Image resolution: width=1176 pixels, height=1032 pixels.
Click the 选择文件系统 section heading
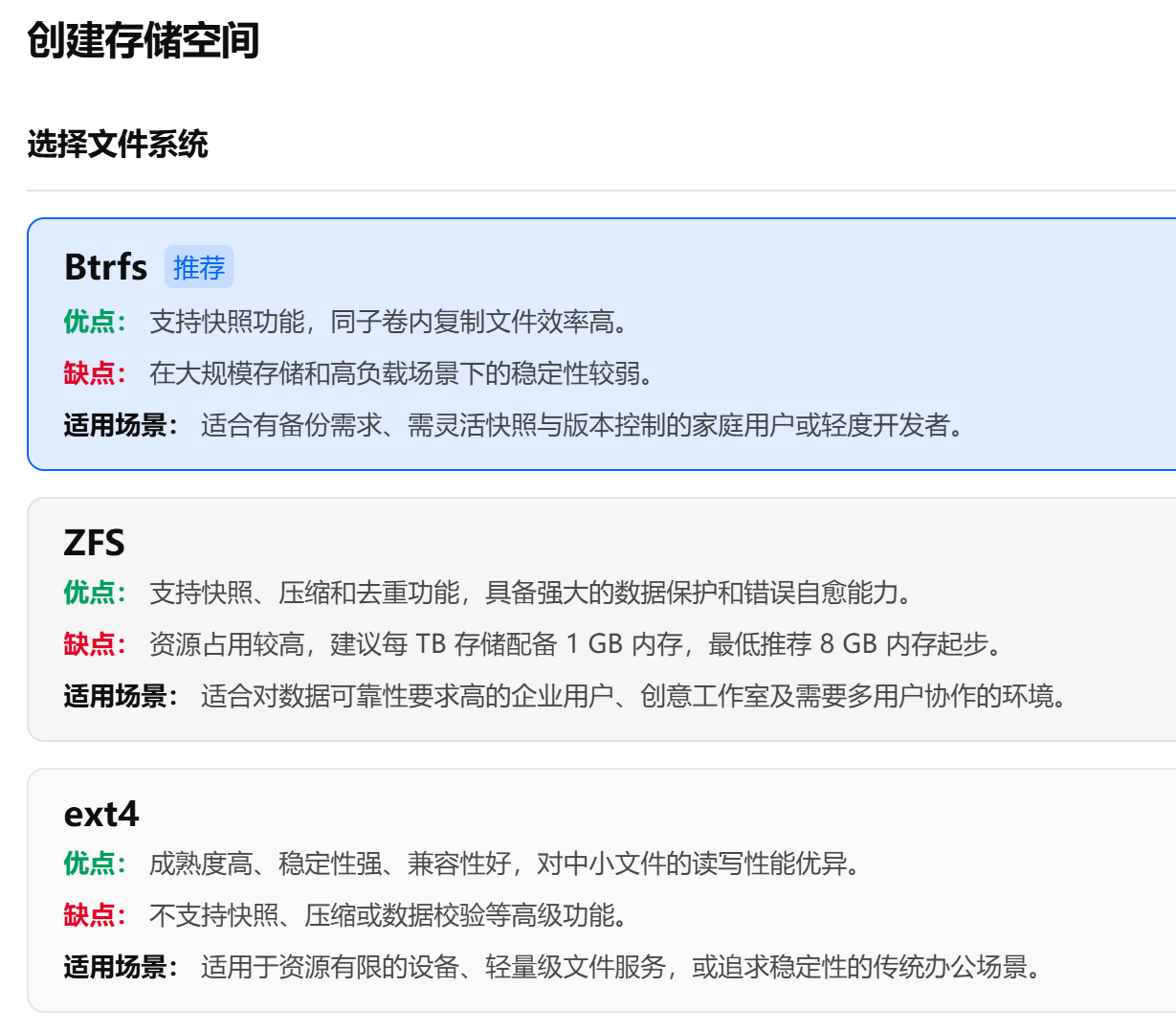[x=118, y=145]
